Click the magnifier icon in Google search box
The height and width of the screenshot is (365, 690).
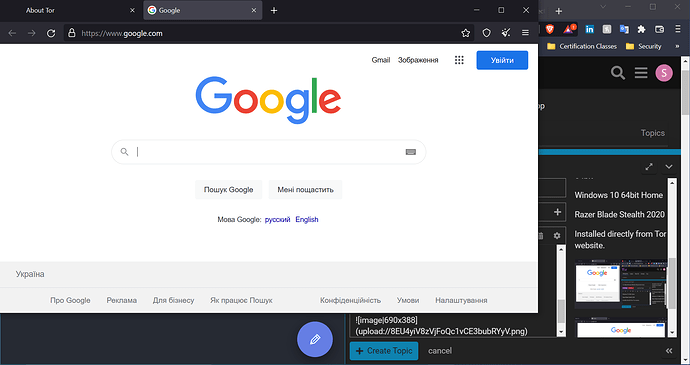pyautogui.click(x=125, y=152)
